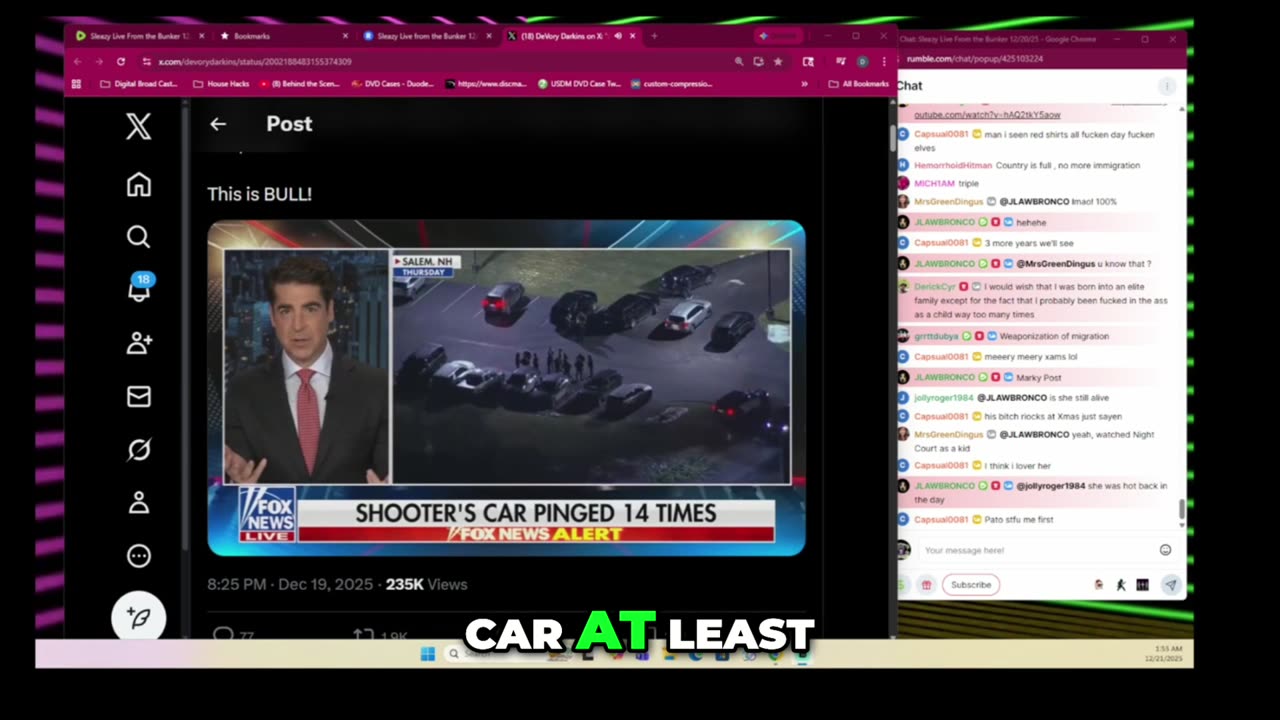Open the taskbar search icon
Image resolution: width=1280 pixels, height=720 pixels.
click(454, 654)
